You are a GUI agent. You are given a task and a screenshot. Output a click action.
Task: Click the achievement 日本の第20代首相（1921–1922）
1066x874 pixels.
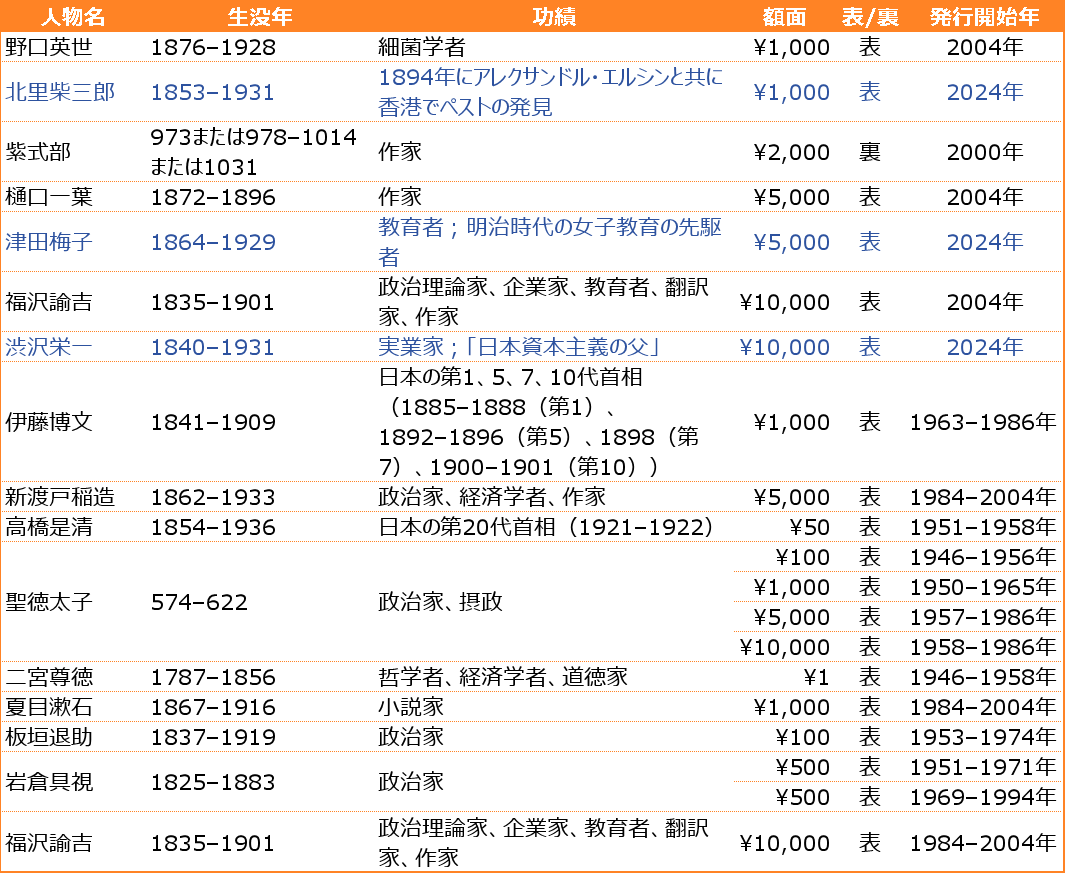coord(548,527)
